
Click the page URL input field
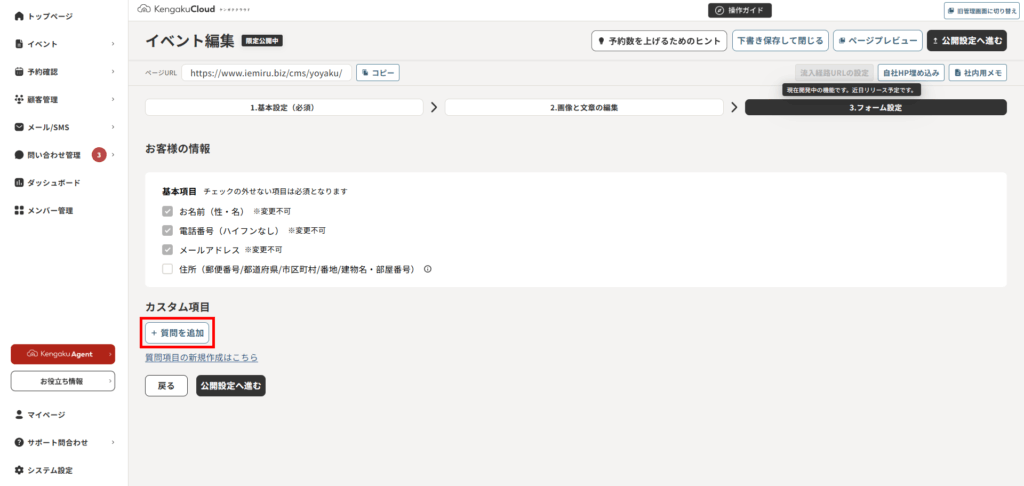click(266, 73)
